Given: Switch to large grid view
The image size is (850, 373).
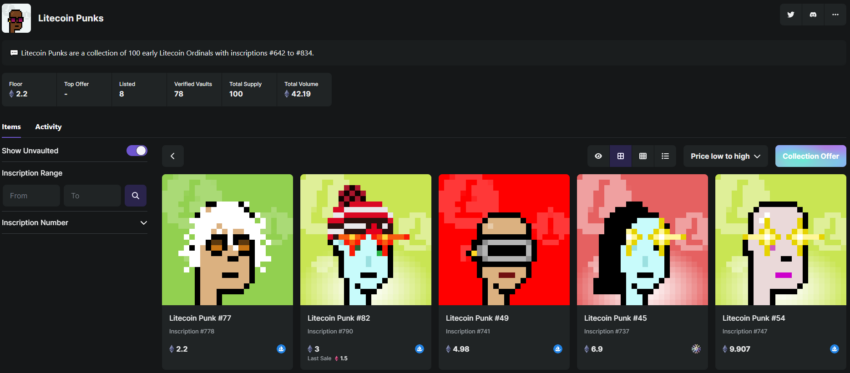Looking at the screenshot, I should pyautogui.click(x=621, y=156).
